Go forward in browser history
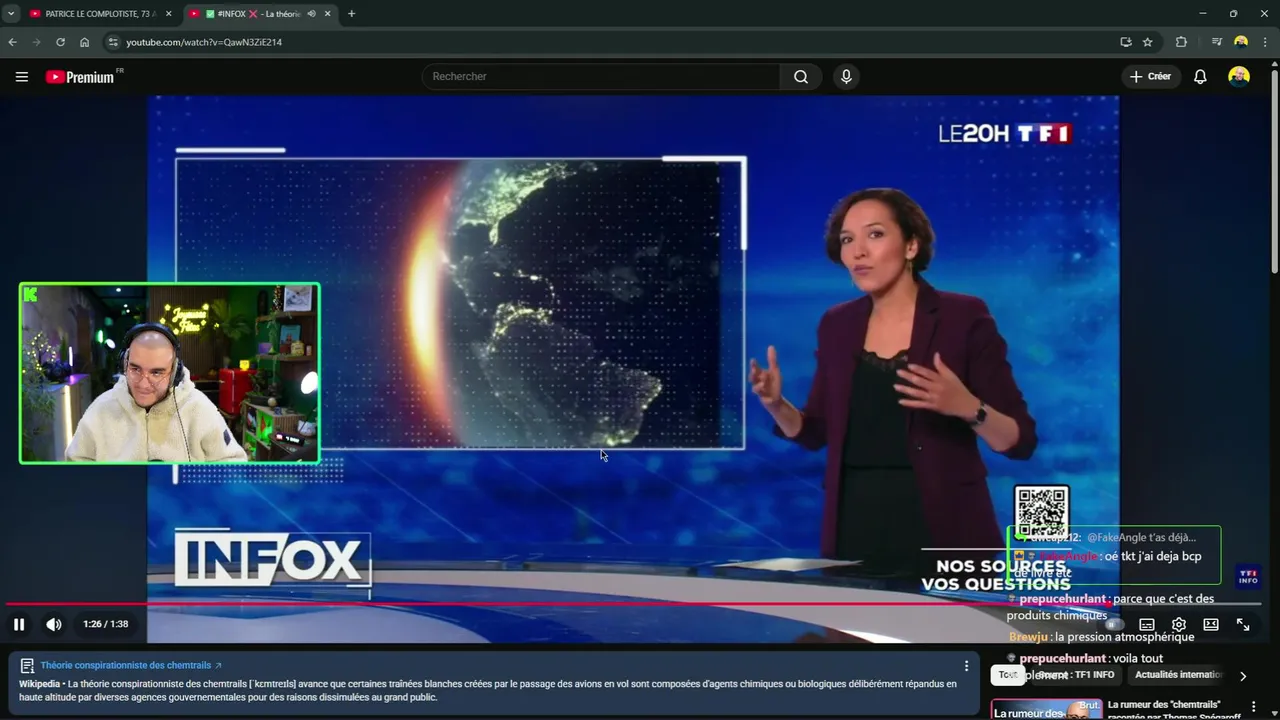The height and width of the screenshot is (720, 1280). (36, 42)
